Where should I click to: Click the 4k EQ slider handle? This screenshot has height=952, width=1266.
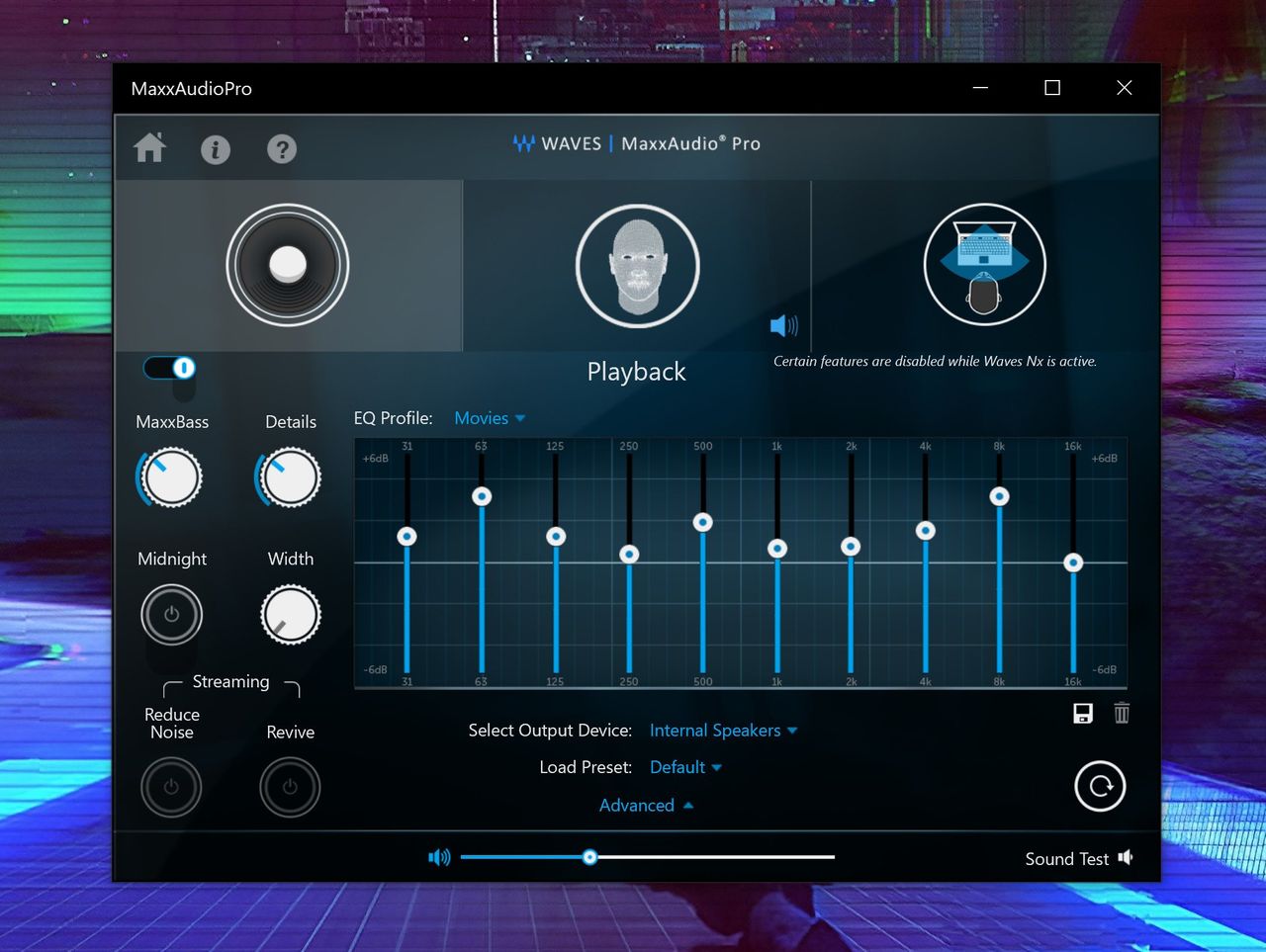coord(926,531)
